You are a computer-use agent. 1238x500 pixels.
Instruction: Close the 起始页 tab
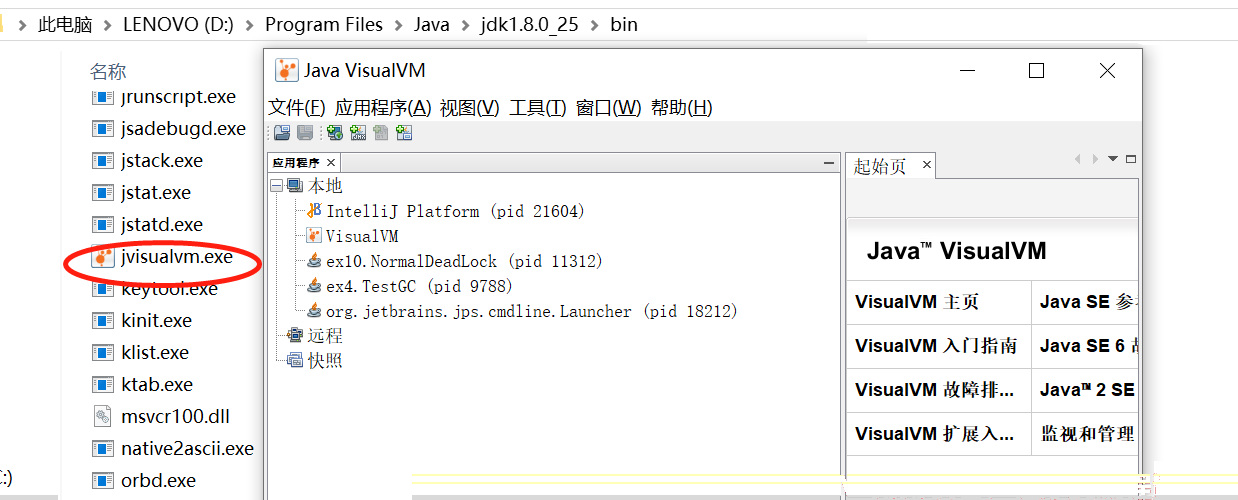927,165
